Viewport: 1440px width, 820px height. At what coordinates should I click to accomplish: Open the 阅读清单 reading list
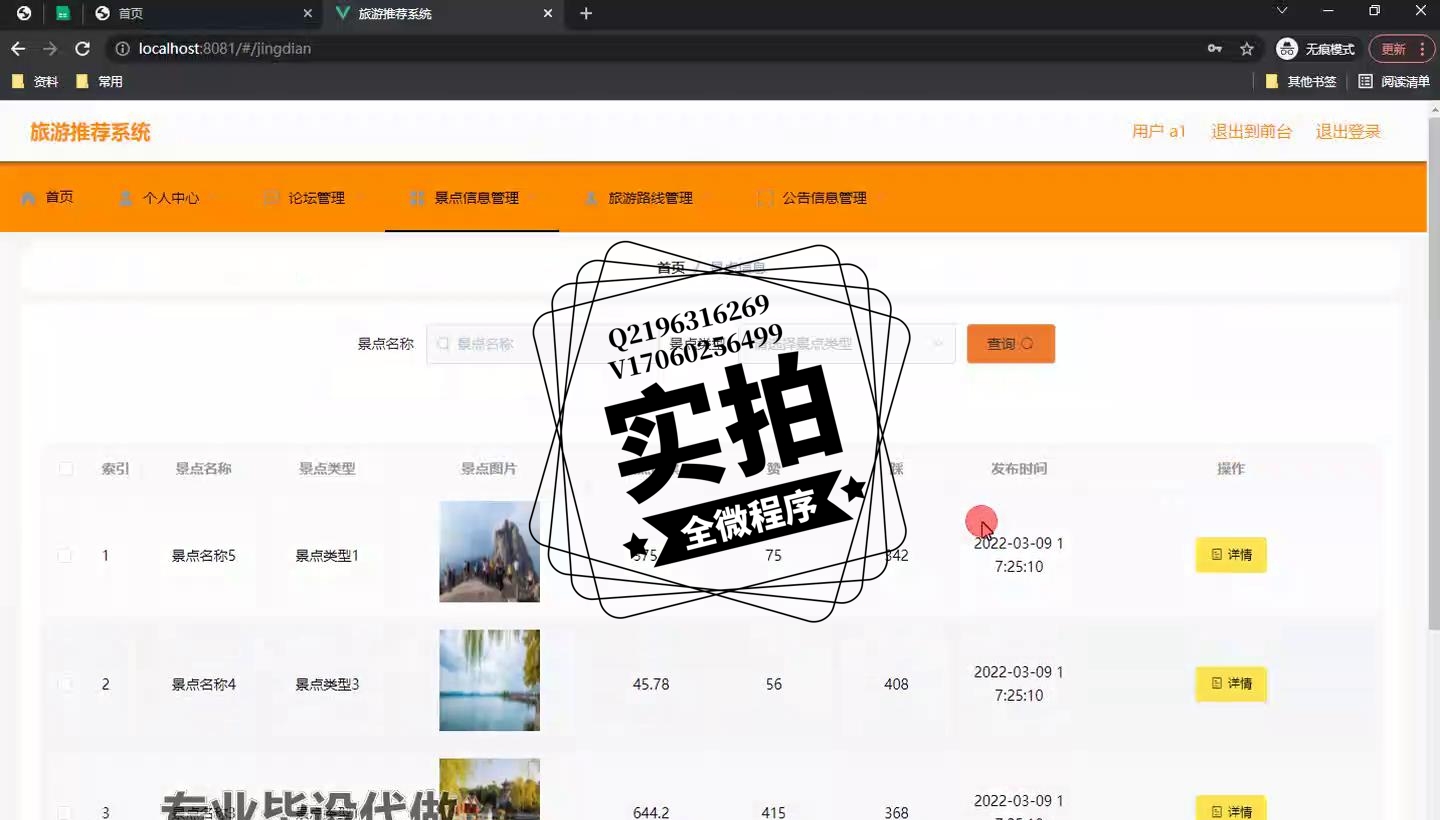[x=1394, y=82]
